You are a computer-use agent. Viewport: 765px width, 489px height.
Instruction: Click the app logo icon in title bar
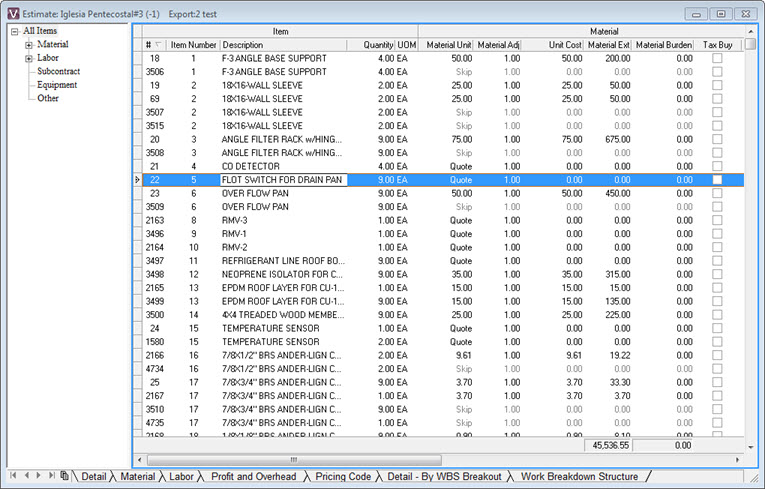coord(14,14)
